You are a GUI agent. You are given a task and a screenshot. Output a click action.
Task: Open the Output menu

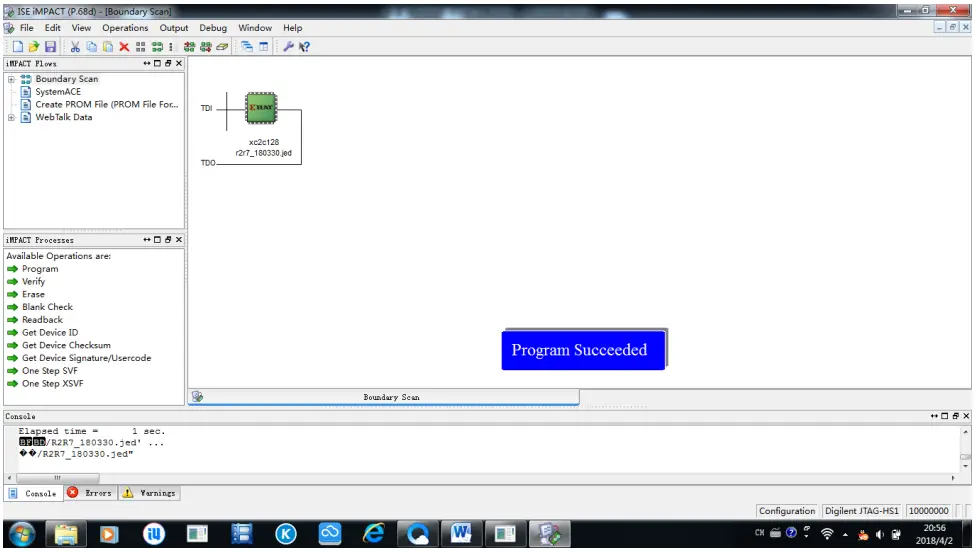173,28
